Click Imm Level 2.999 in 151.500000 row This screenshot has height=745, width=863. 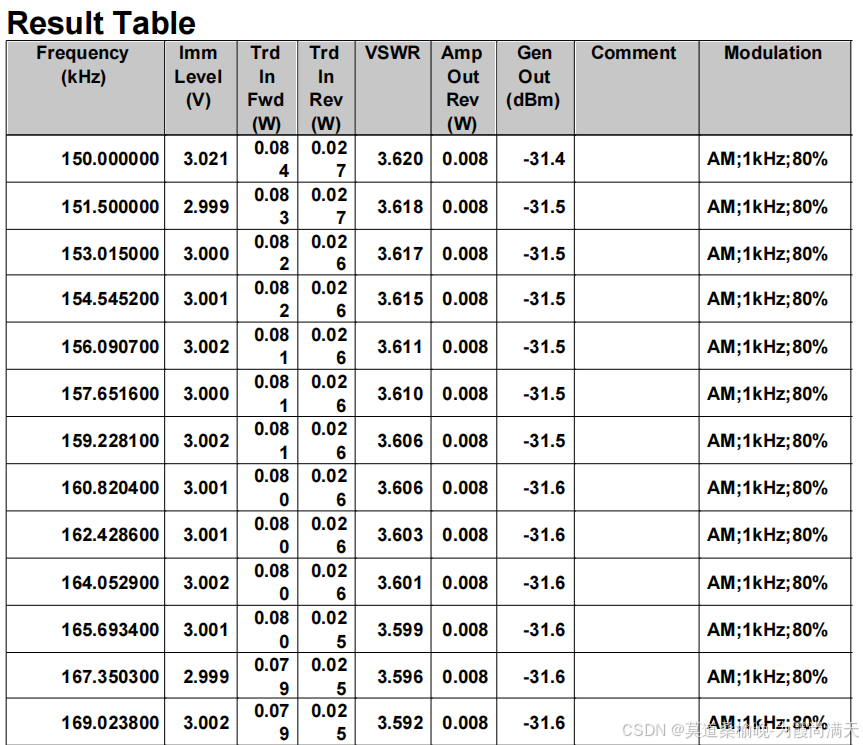pyautogui.click(x=206, y=207)
